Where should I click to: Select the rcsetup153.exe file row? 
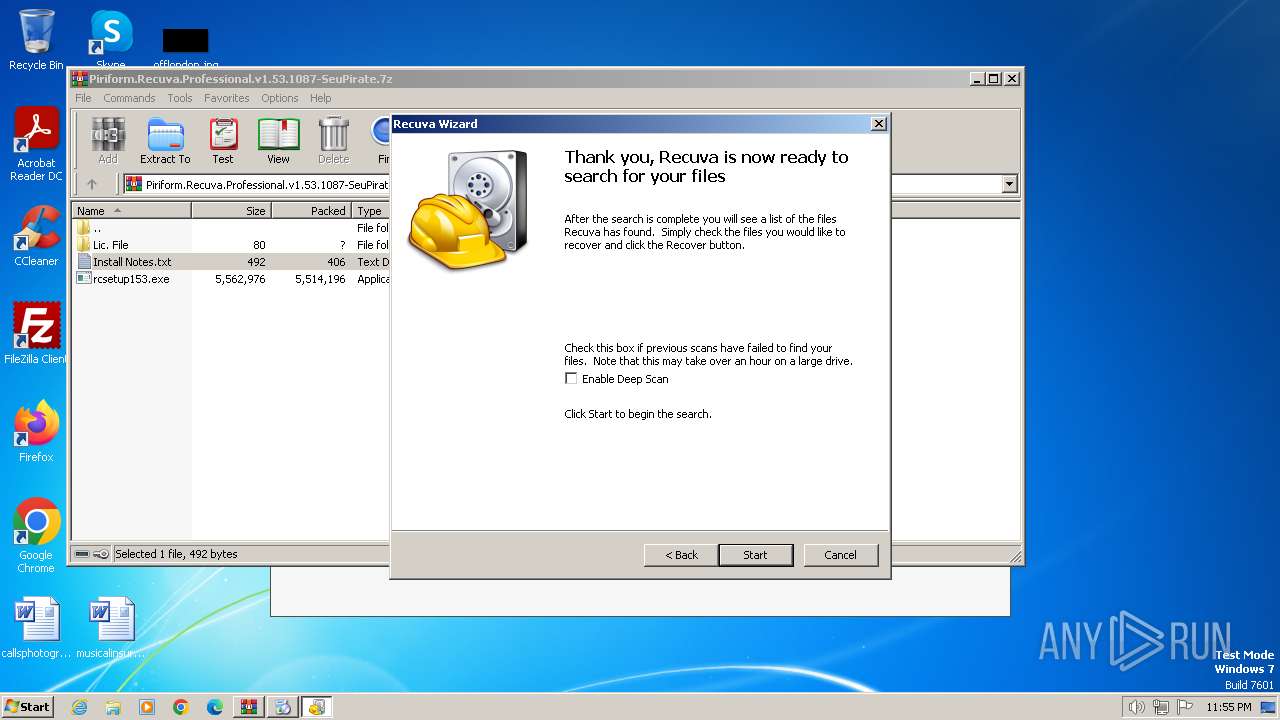pos(231,279)
